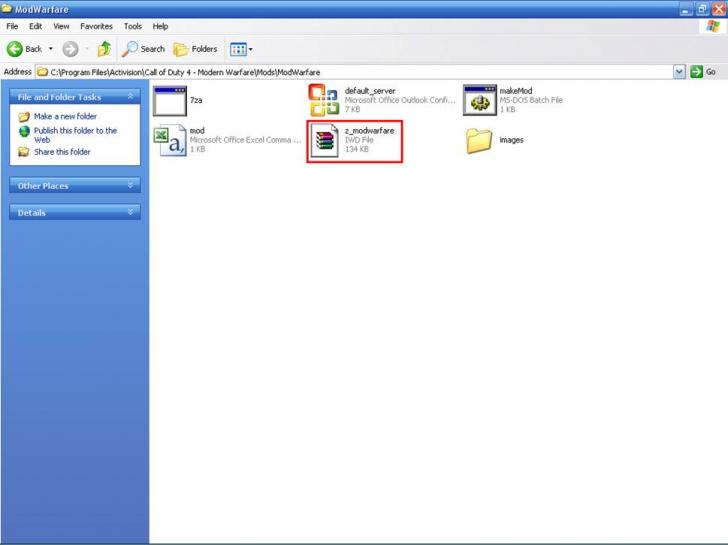Restore down the ModWarfare window

coord(702,9)
